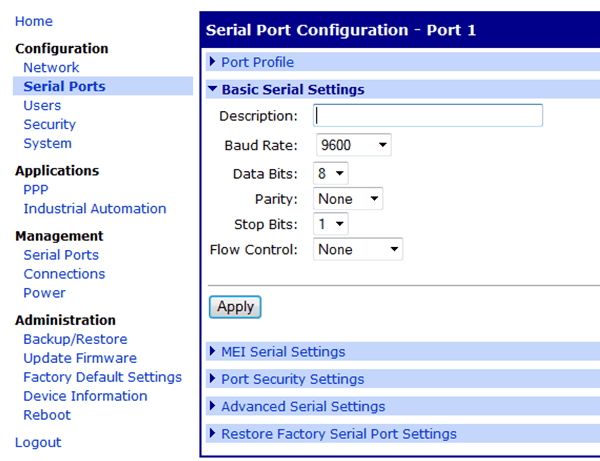Open Industrial Automation application page
The height and width of the screenshot is (461, 600).
point(95,208)
